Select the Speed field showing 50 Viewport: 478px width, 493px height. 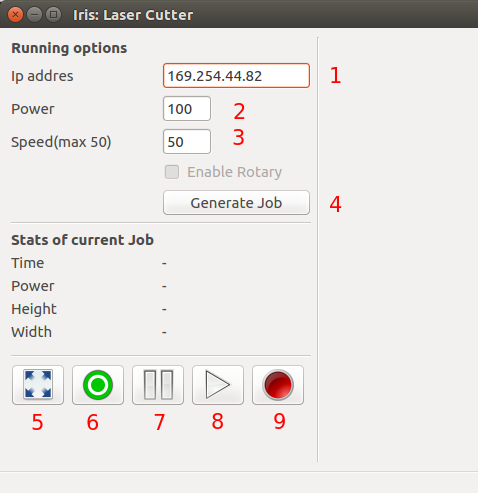click(187, 142)
